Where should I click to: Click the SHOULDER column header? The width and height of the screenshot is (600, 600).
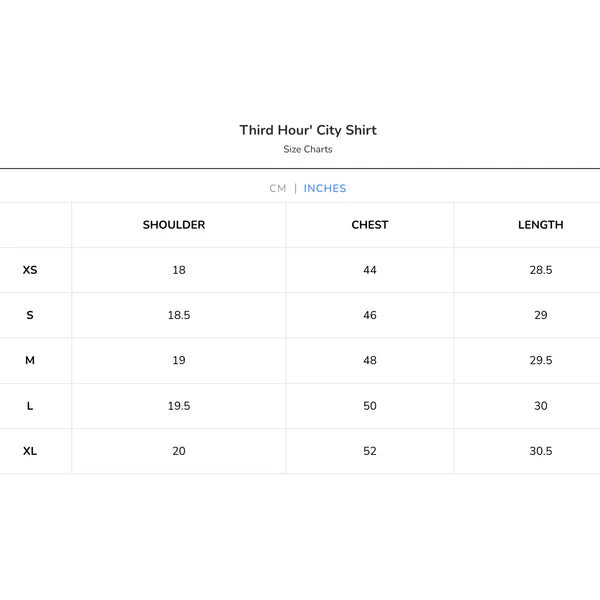point(174,225)
